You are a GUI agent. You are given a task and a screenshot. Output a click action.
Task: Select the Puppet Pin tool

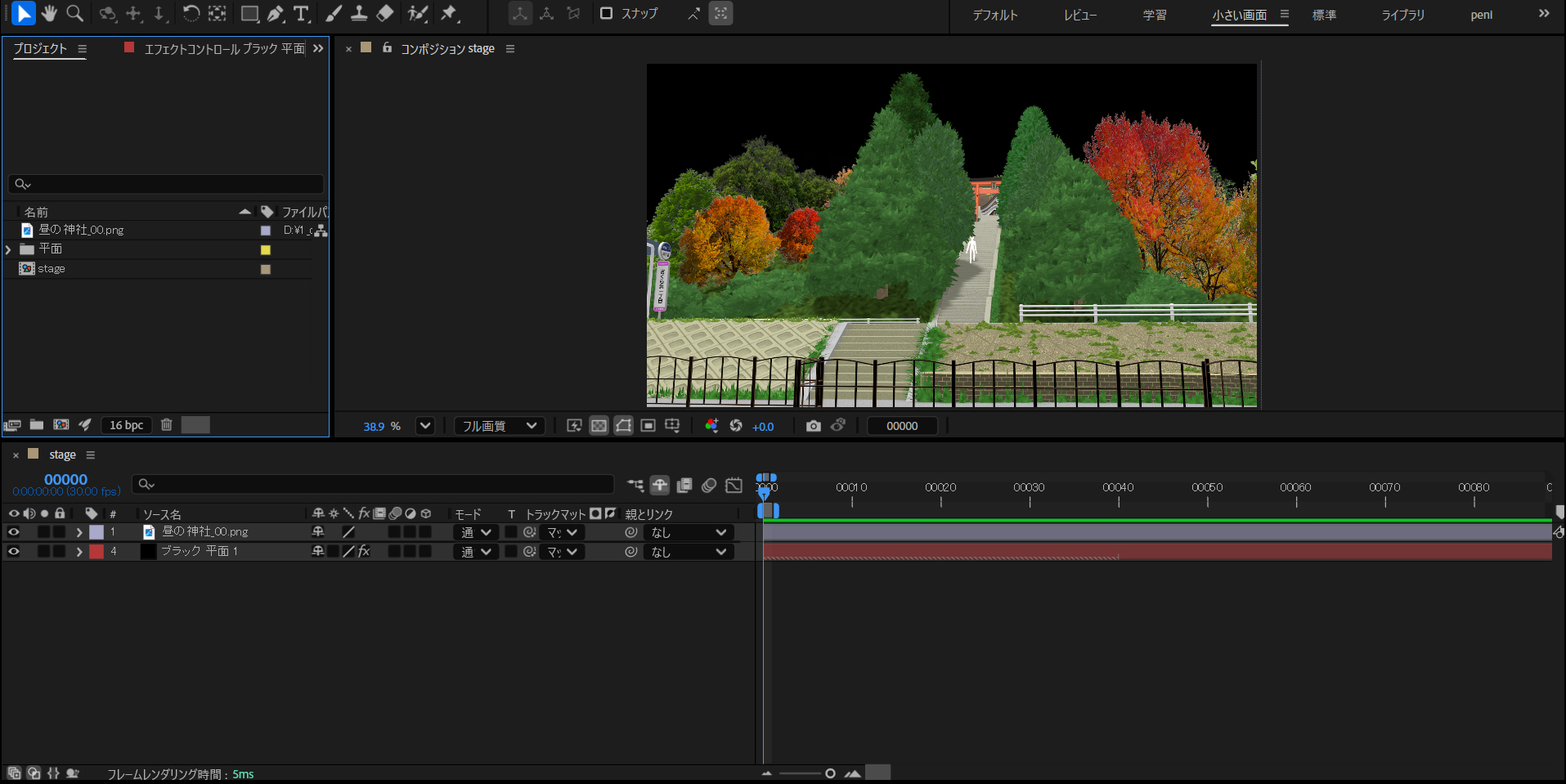coord(449,13)
